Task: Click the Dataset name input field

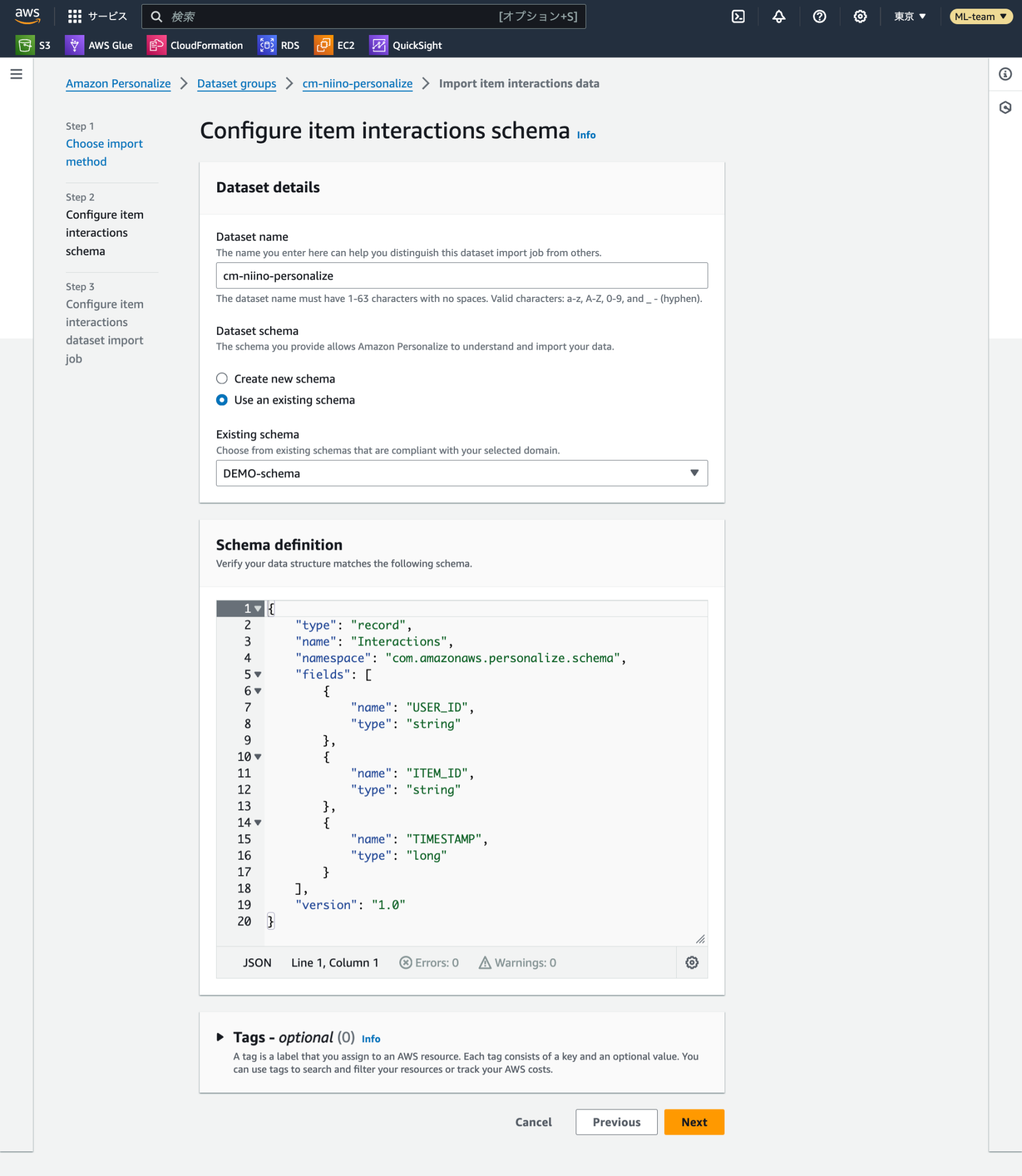Action: pyautogui.click(x=461, y=276)
